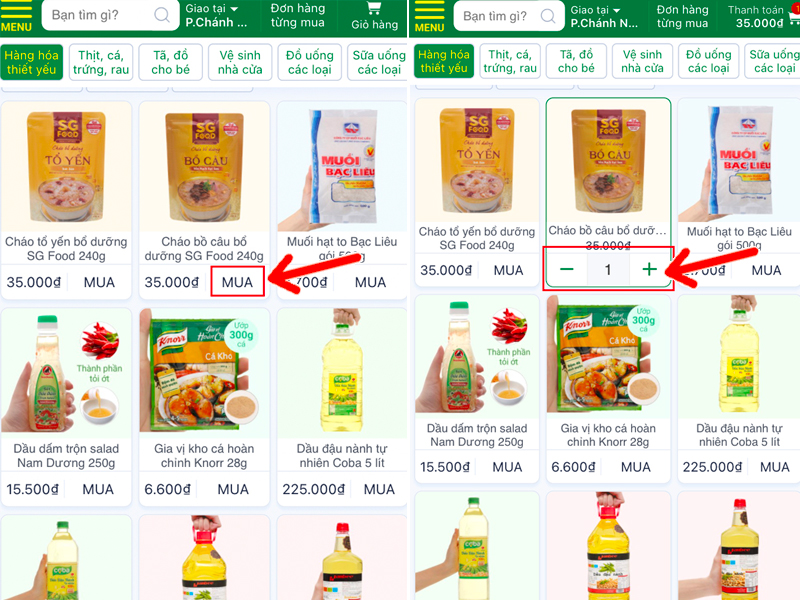Open the Vệ sinh nhà cửa tab in the right screenshot
This screenshot has height=600, width=800.
click(642, 61)
